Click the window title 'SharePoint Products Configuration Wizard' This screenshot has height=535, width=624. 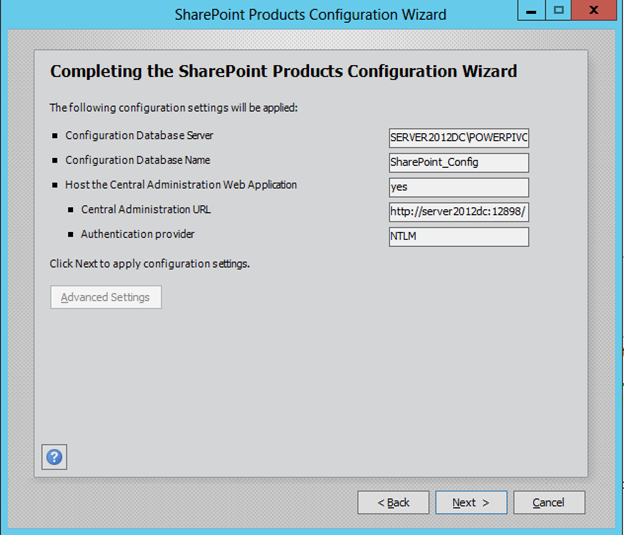tap(310, 15)
